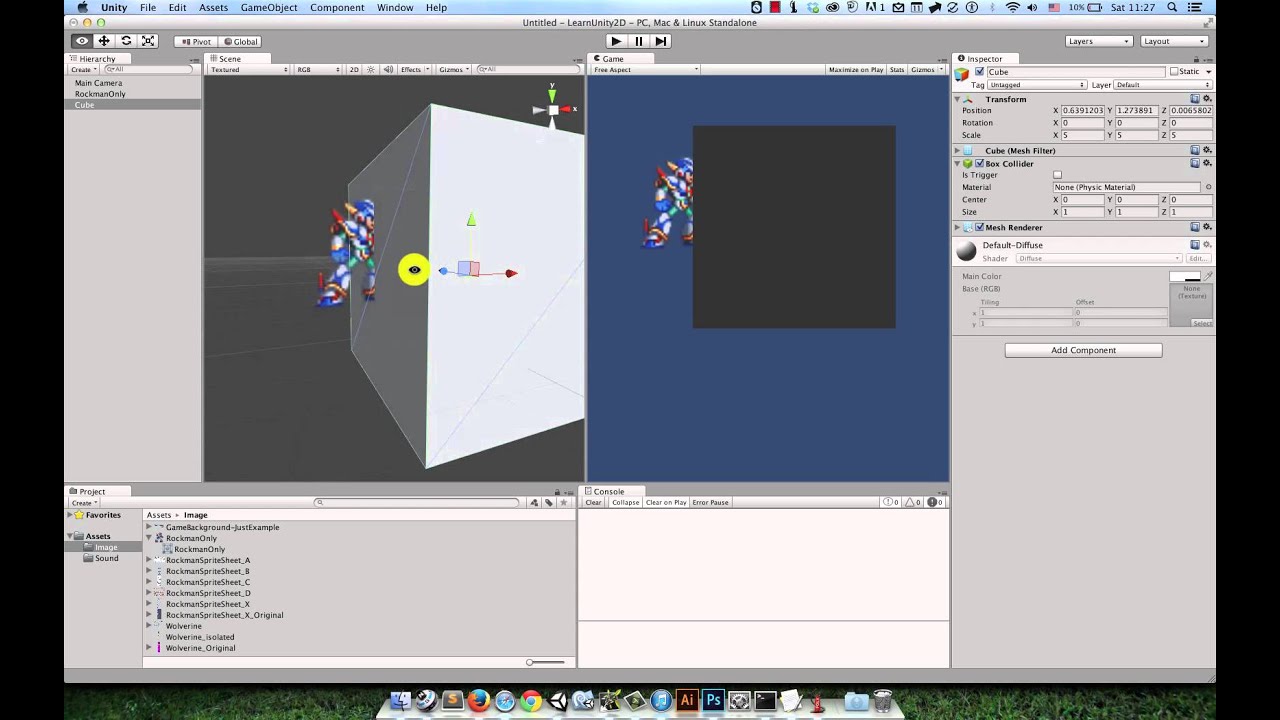The width and height of the screenshot is (1280, 720).
Task: Open Box Collider help book icon
Action: coord(1195,163)
